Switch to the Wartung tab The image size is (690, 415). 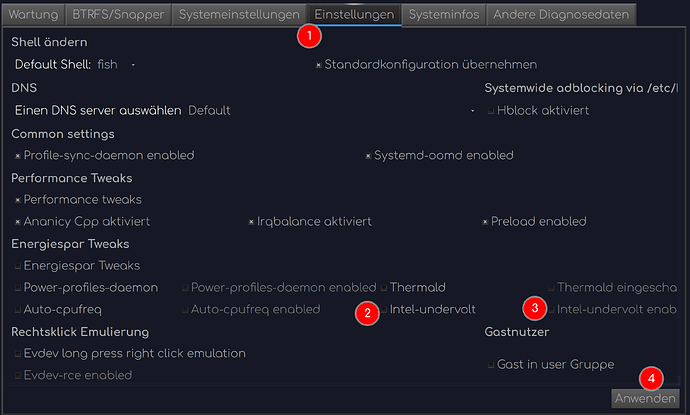click(33, 15)
